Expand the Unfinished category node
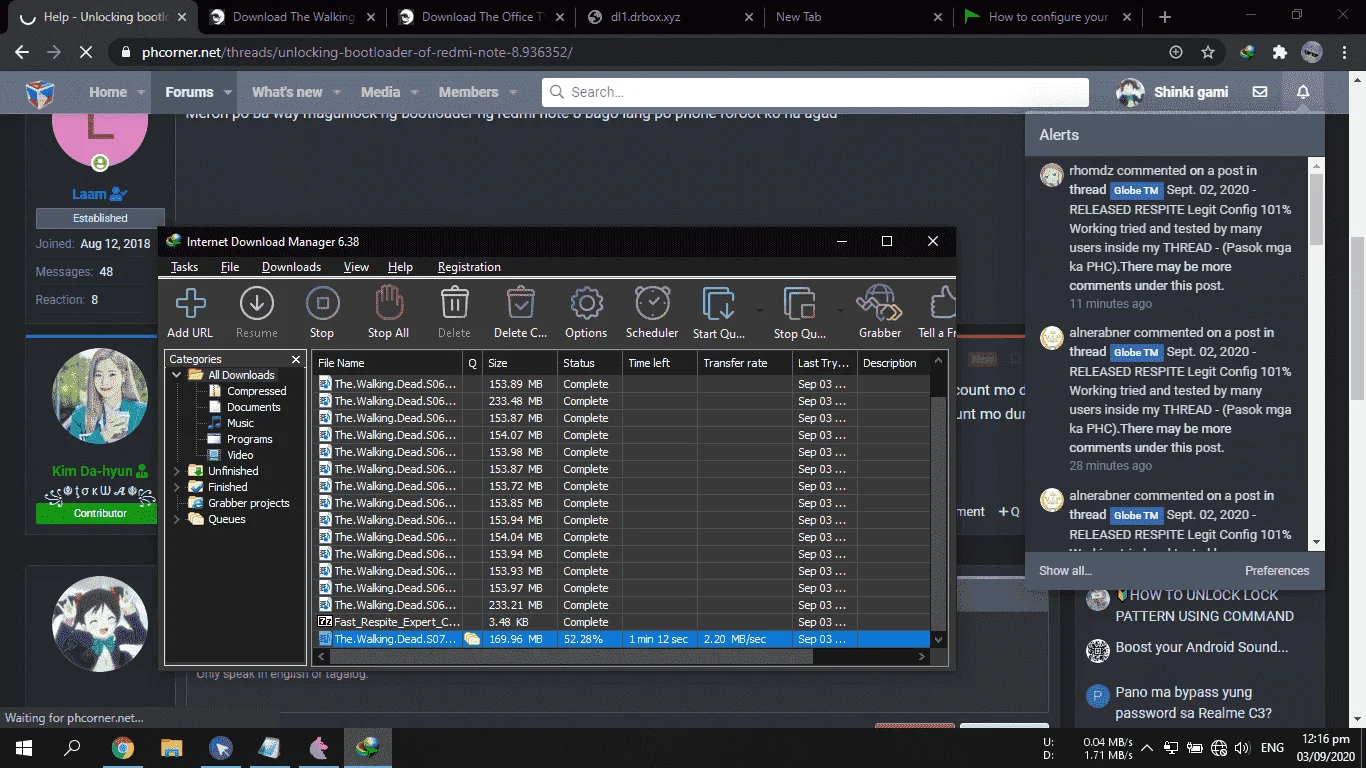This screenshot has height=768, width=1366. 177,471
